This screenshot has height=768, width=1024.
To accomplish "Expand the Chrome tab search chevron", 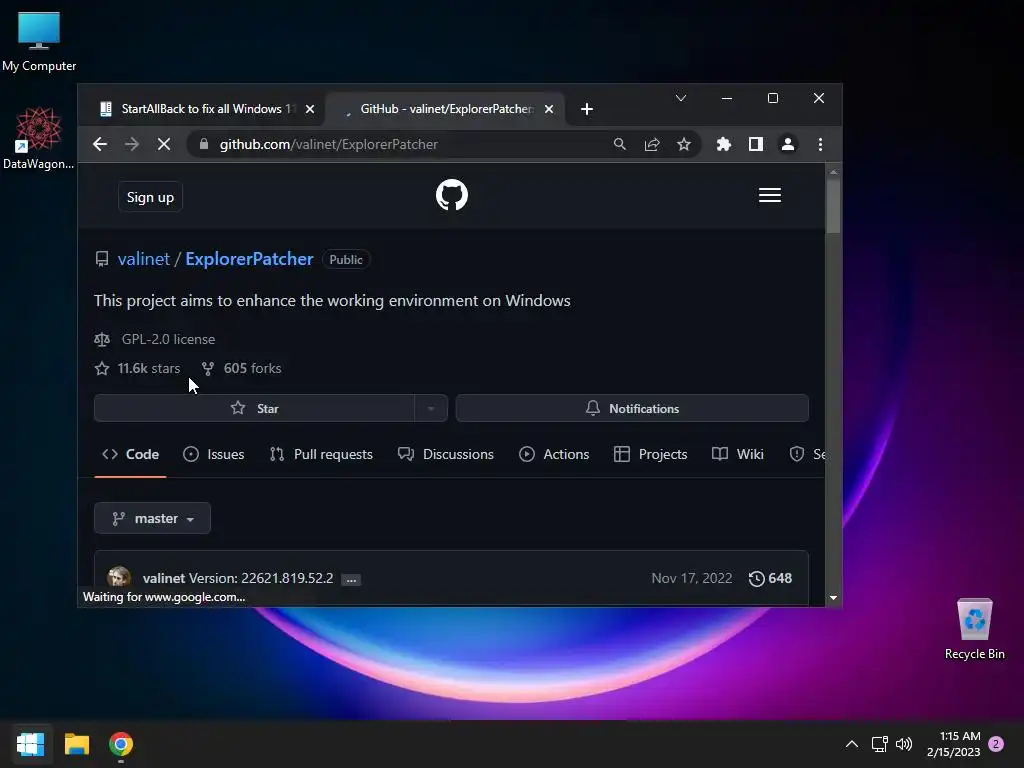I will (x=680, y=98).
